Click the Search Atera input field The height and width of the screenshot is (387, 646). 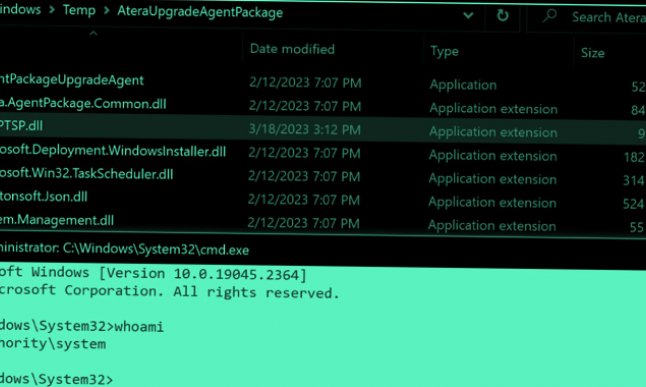click(x=587, y=17)
